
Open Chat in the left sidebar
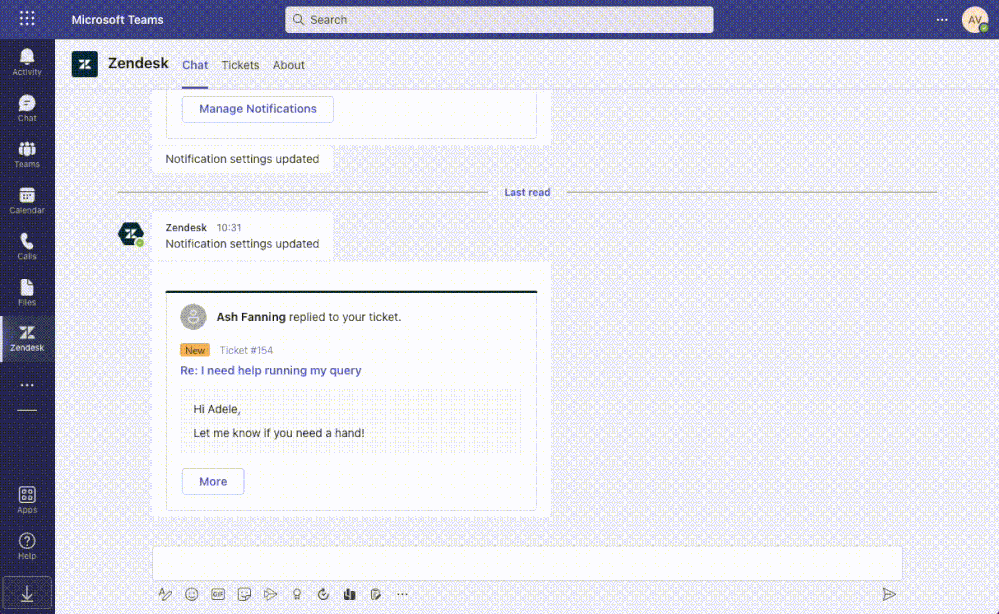(27, 108)
